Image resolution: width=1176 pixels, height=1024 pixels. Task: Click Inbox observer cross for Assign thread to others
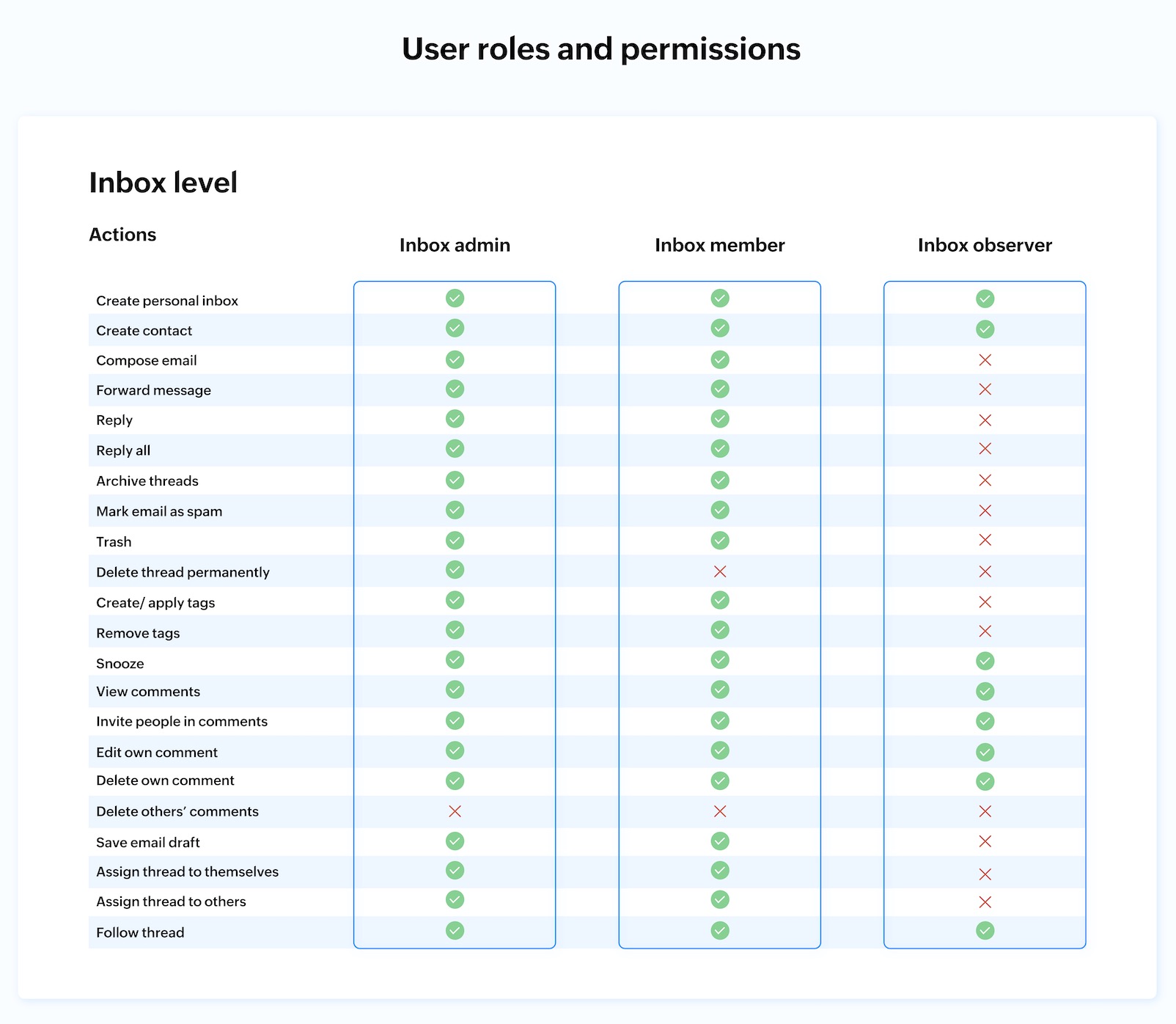click(985, 902)
